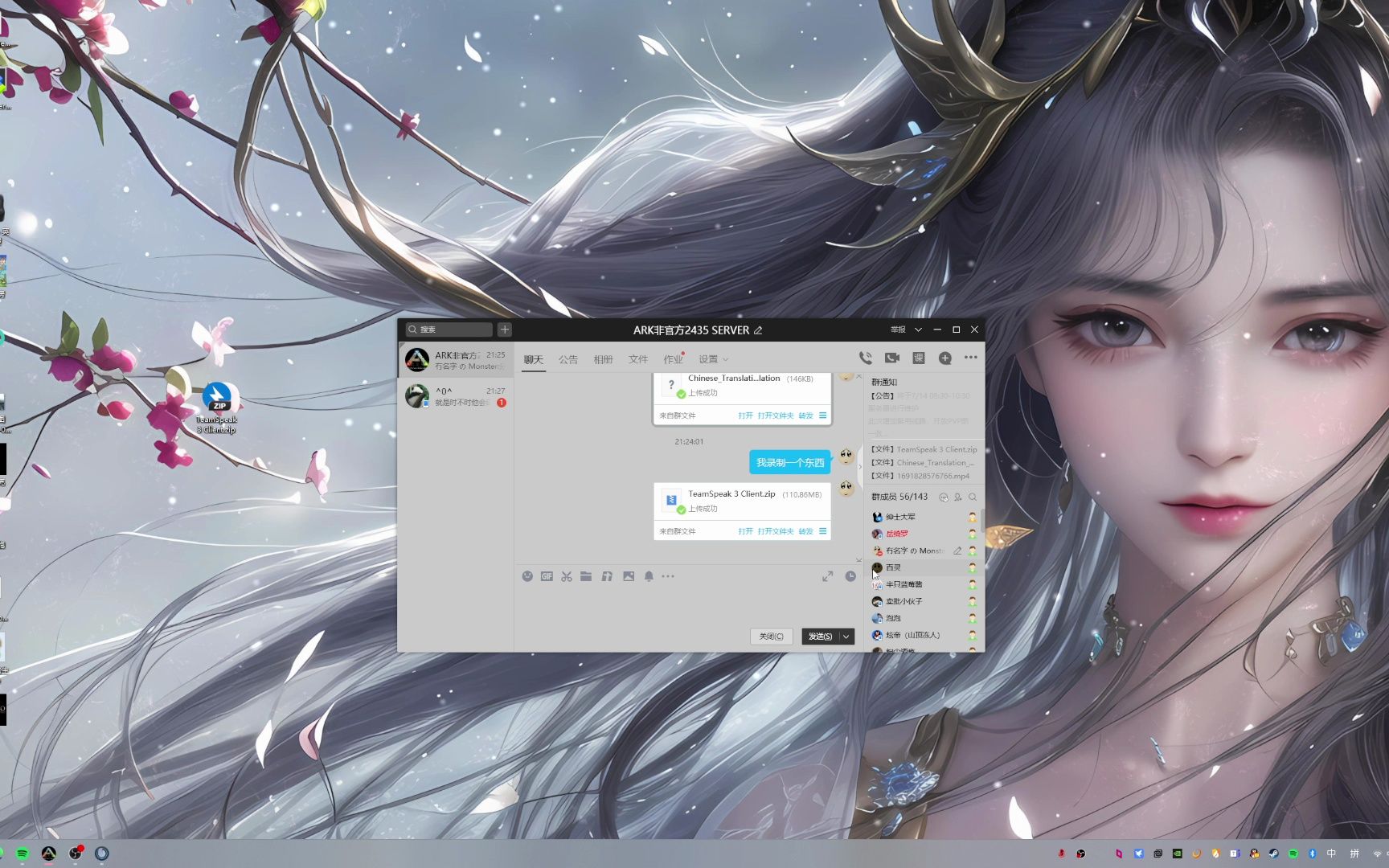
Task: Click 打开文件夹 for TeamSpeak 3 Client.zip
Action: [775, 531]
